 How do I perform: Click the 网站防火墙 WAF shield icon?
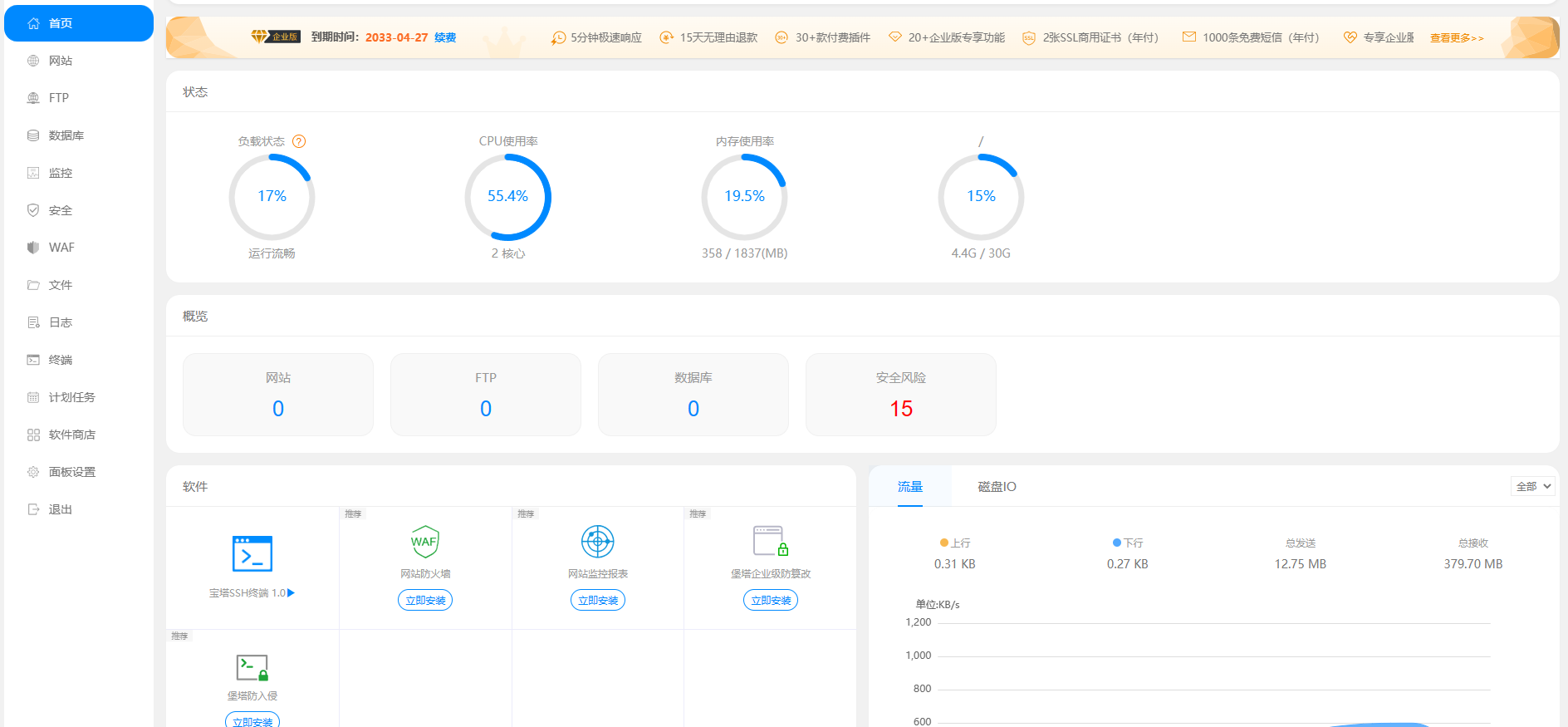[x=425, y=542]
